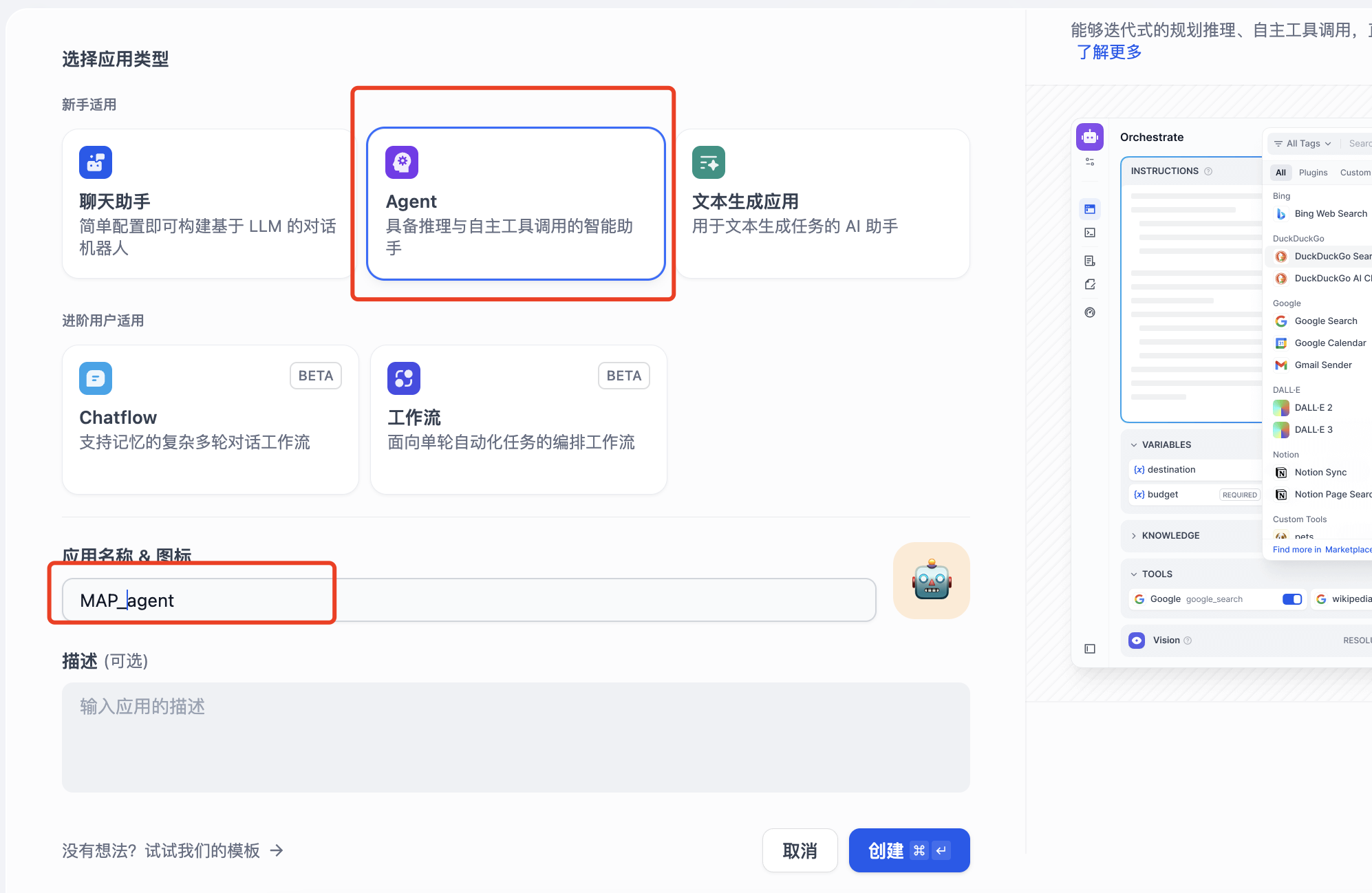This screenshot has width=1372, height=893.
Task: Open the 了解更多 link
Action: tap(1109, 52)
